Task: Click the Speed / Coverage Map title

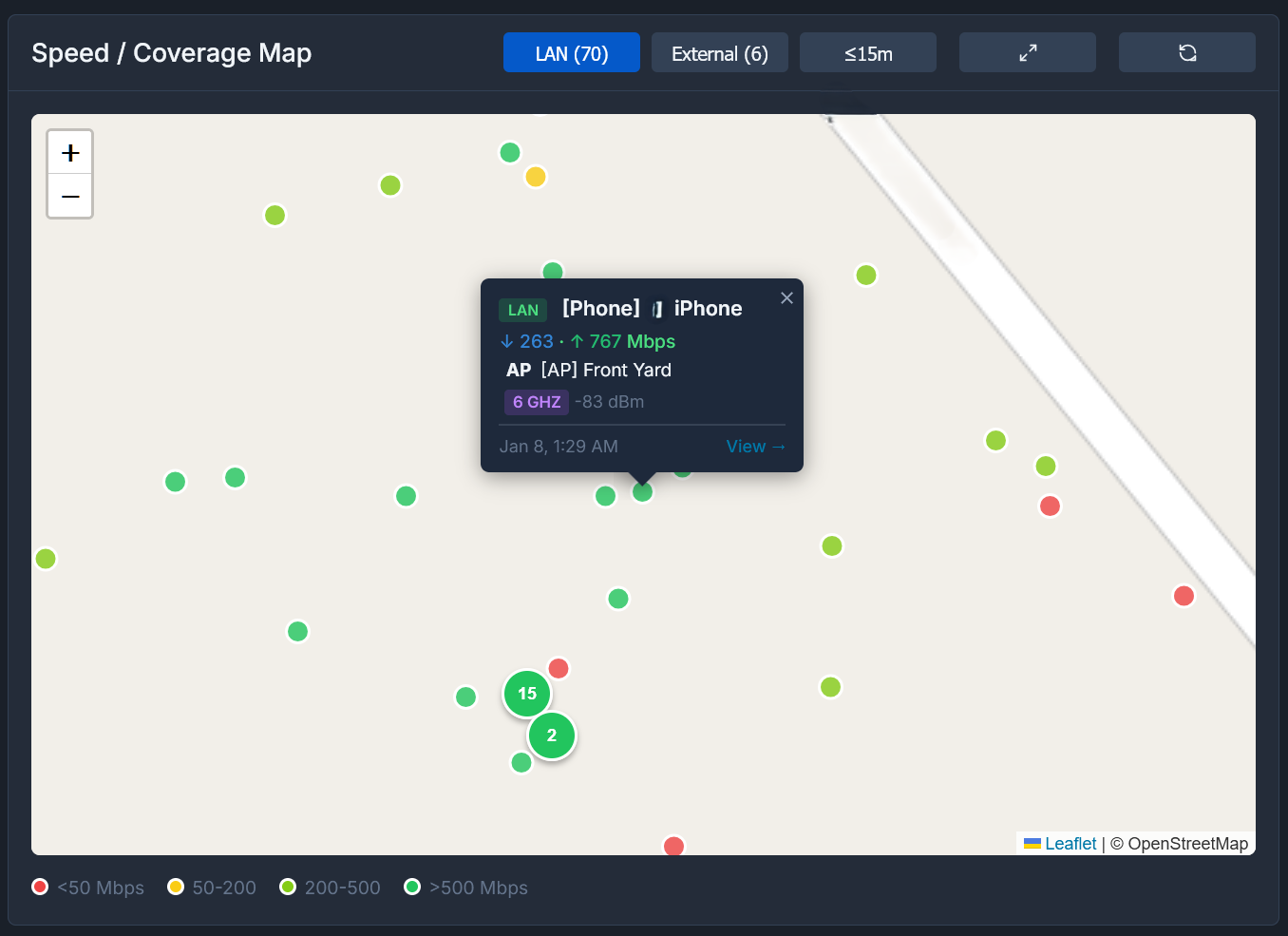Action: (x=172, y=53)
